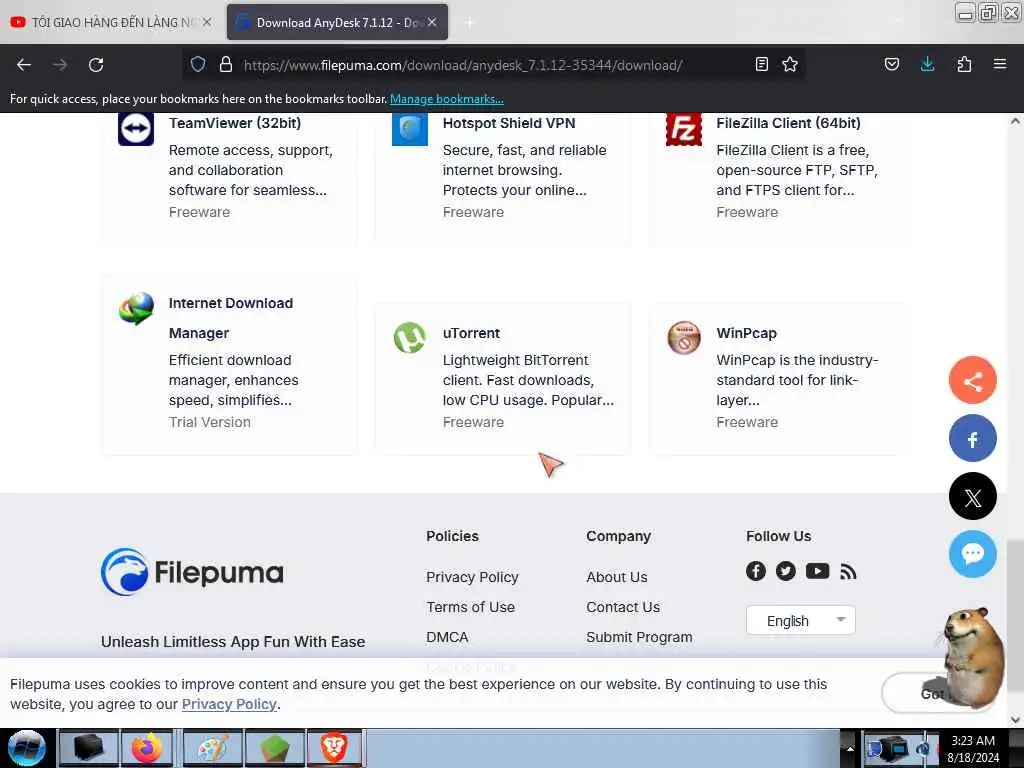This screenshot has width=1024, height=768.
Task: Close the YouTube tab
Action: click(207, 22)
